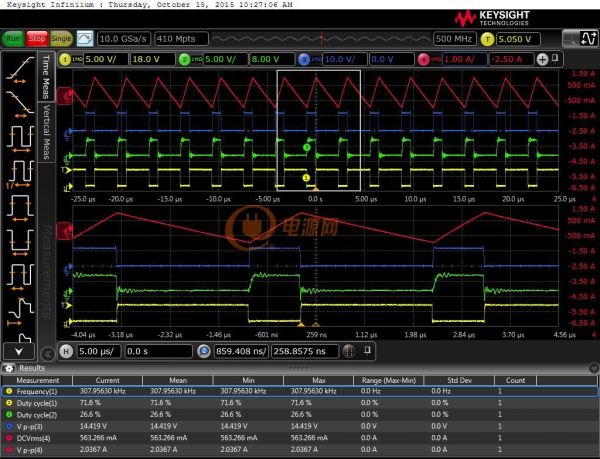The width and height of the screenshot is (600, 459).
Task: Select the fall time measurement icon
Action: (20, 104)
